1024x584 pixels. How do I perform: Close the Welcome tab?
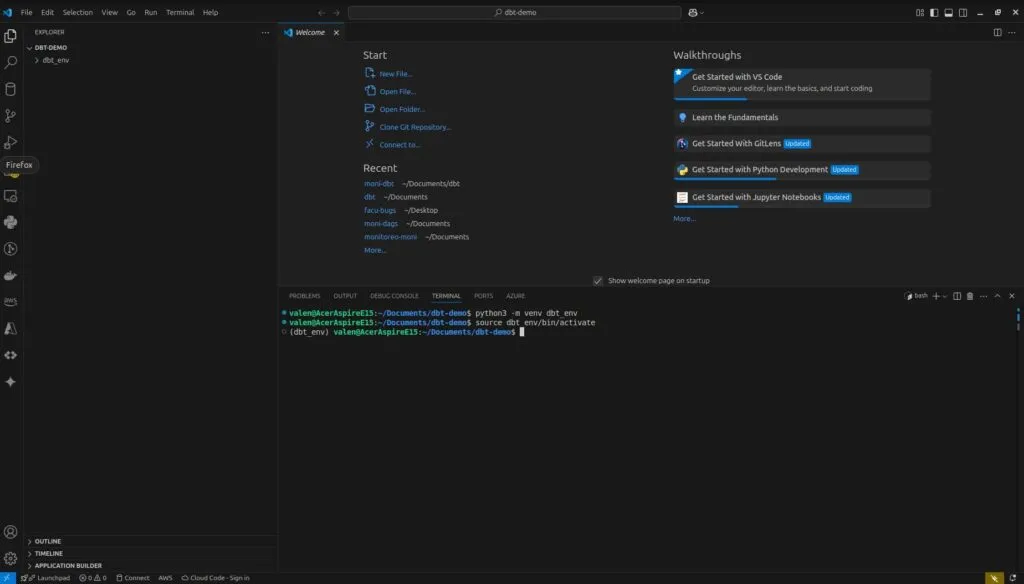coord(336,33)
